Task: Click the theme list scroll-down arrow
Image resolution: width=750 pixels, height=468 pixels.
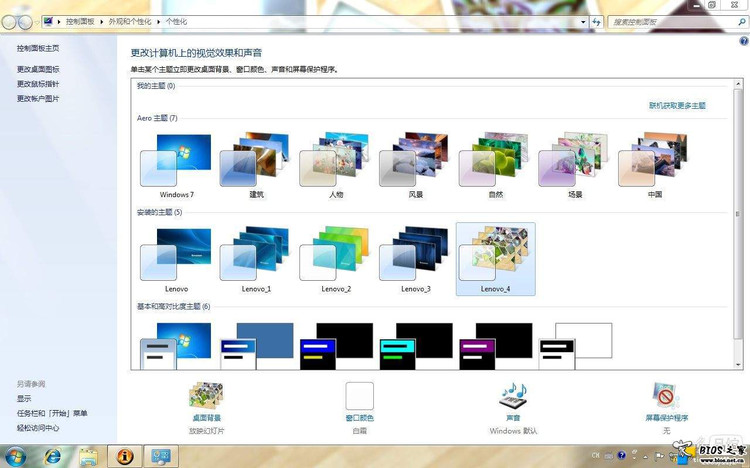Action: (x=738, y=365)
